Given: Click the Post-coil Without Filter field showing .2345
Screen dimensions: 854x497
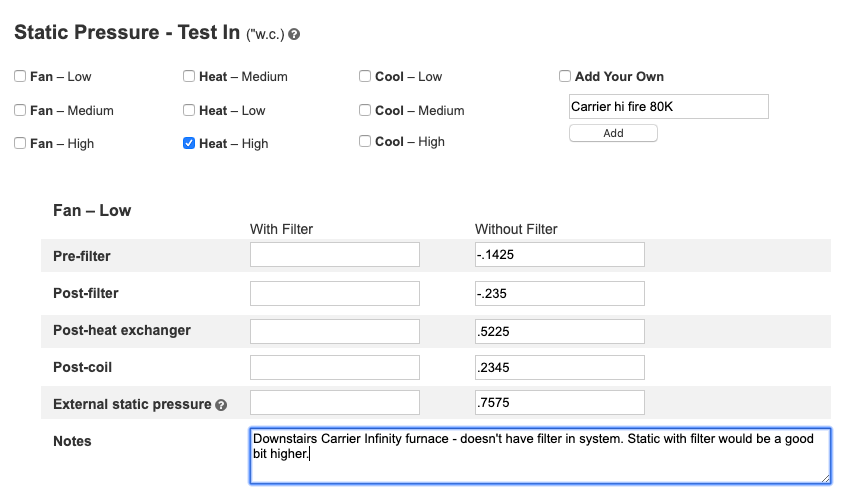Looking at the screenshot, I should (x=559, y=367).
